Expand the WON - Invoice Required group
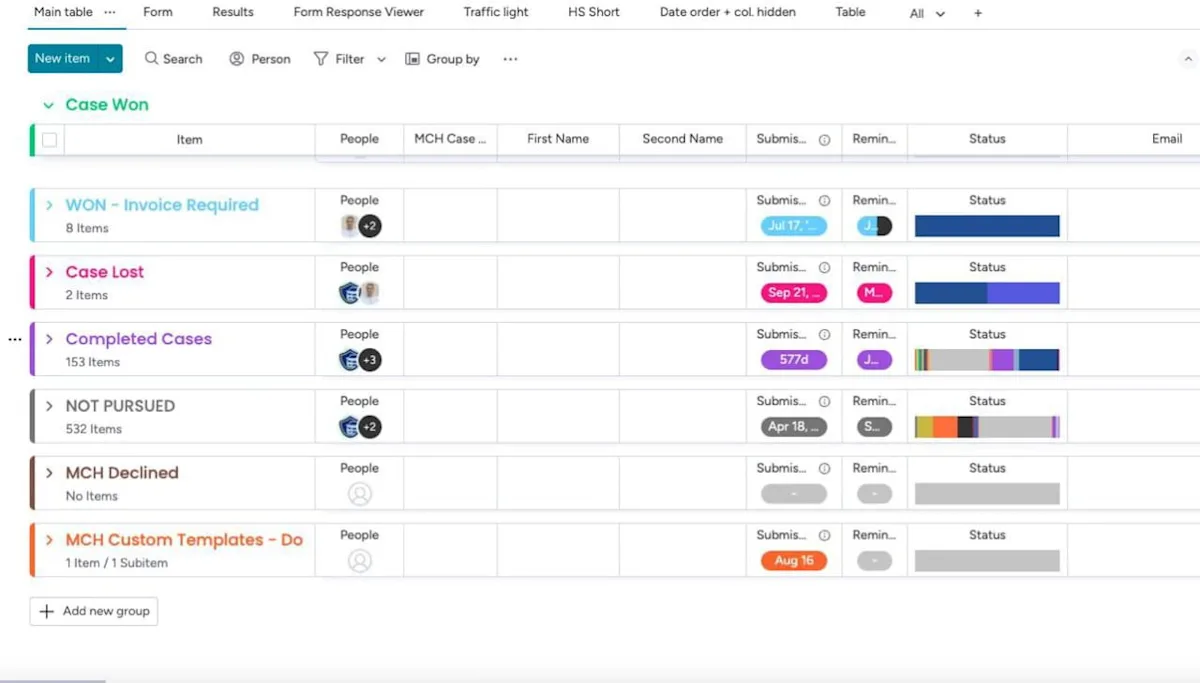1200x683 pixels. (49, 205)
